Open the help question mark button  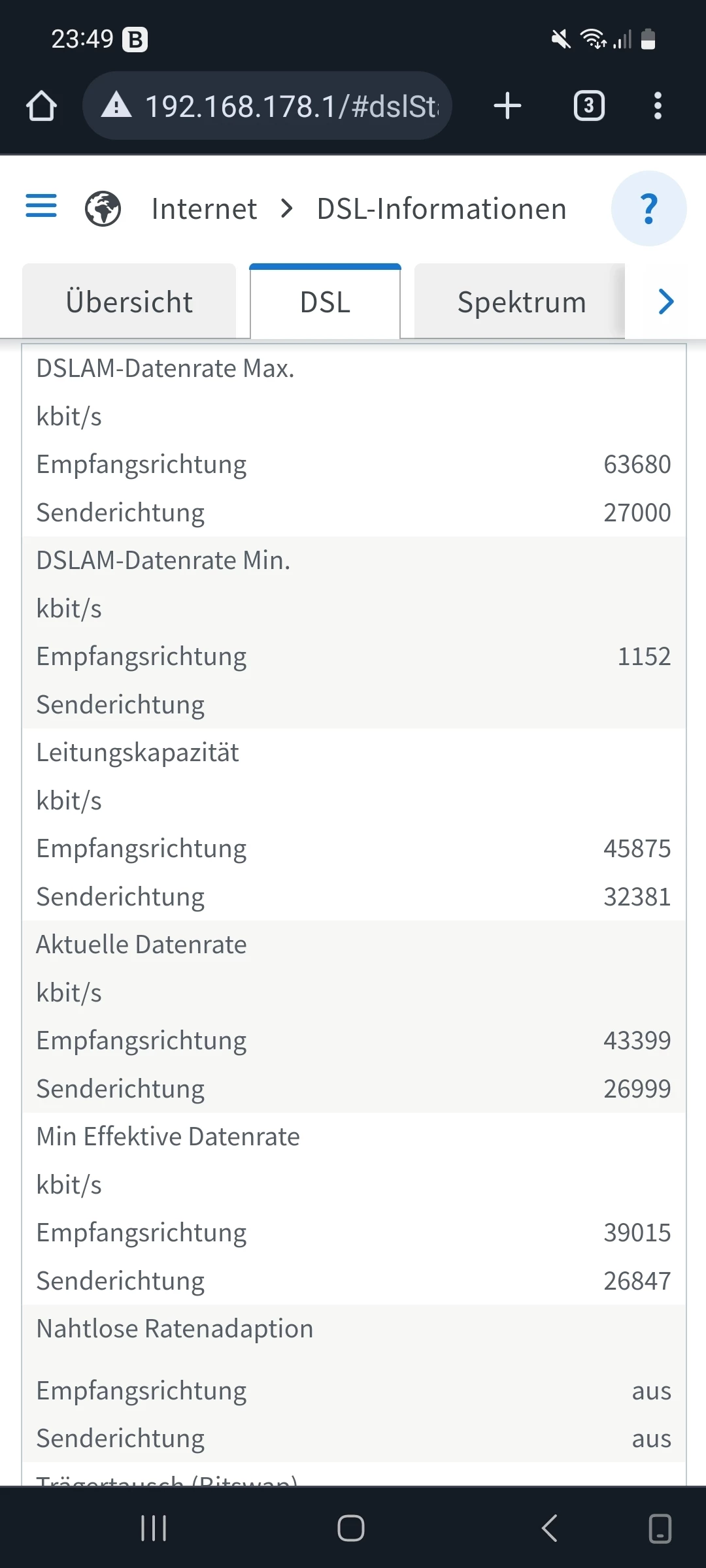tap(648, 209)
